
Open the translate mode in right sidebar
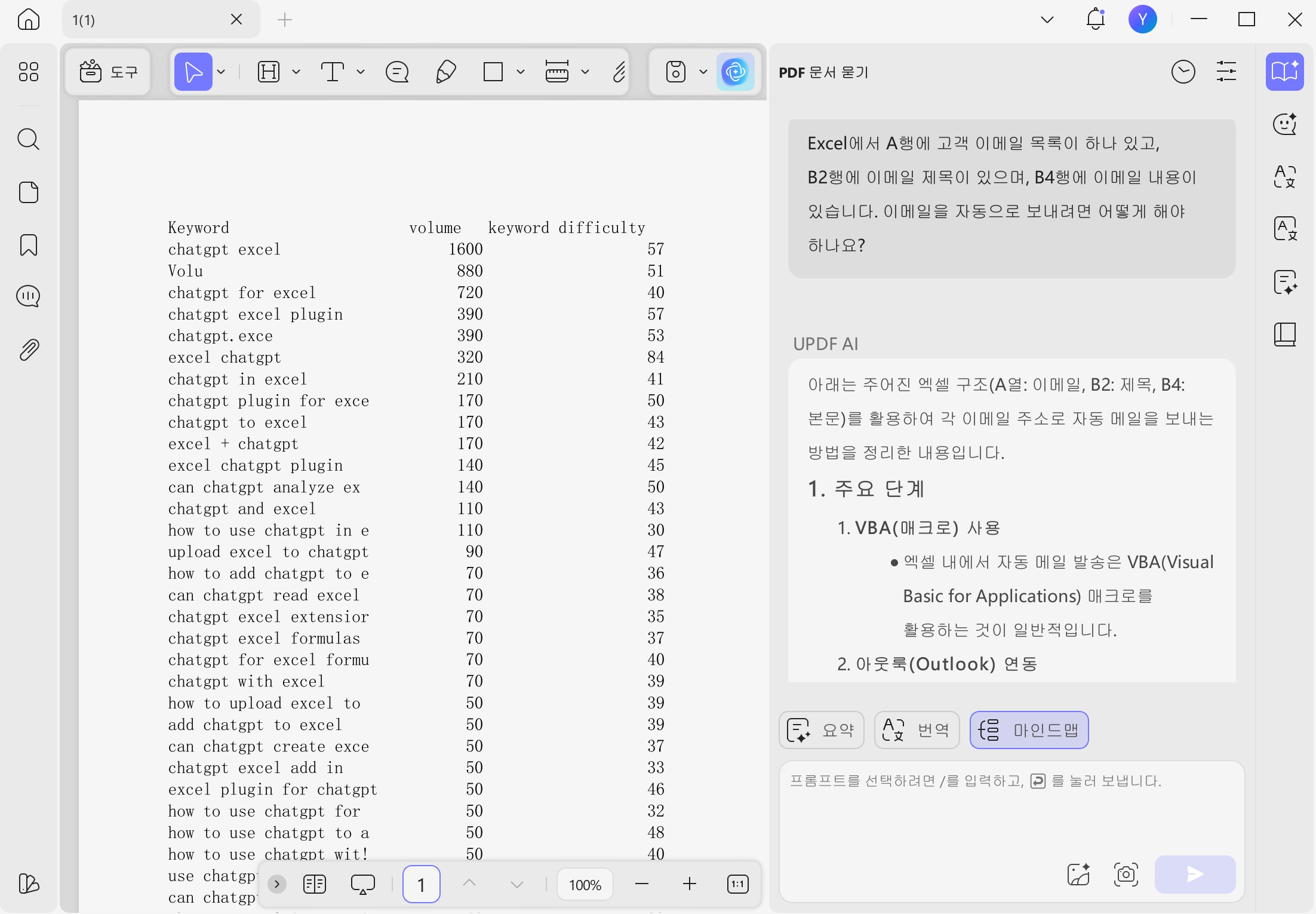point(1285,176)
